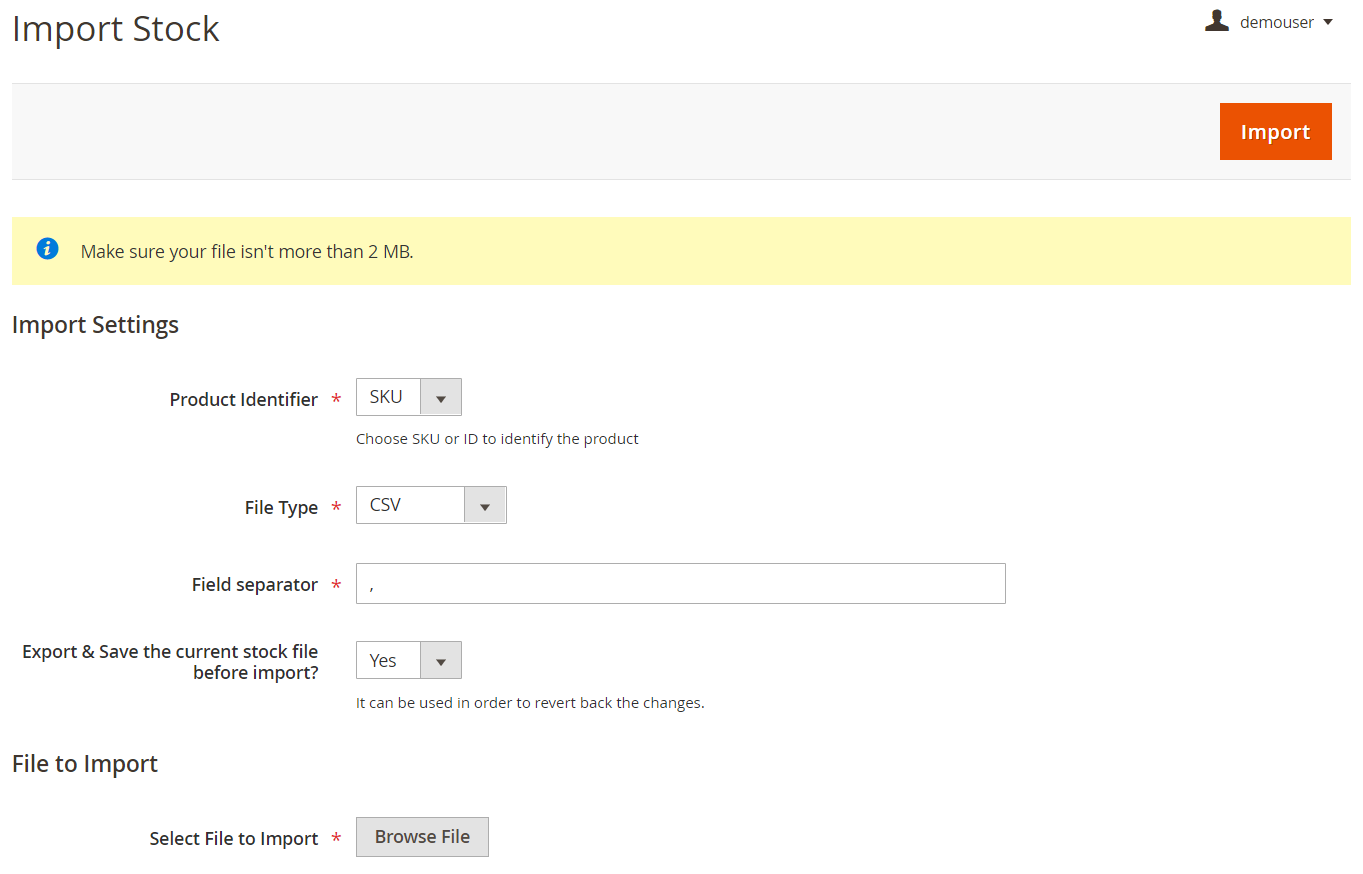This screenshot has height=874, width=1363.
Task: Click the 'It can be used in order to revert back the changes.' note
Action: [530, 703]
